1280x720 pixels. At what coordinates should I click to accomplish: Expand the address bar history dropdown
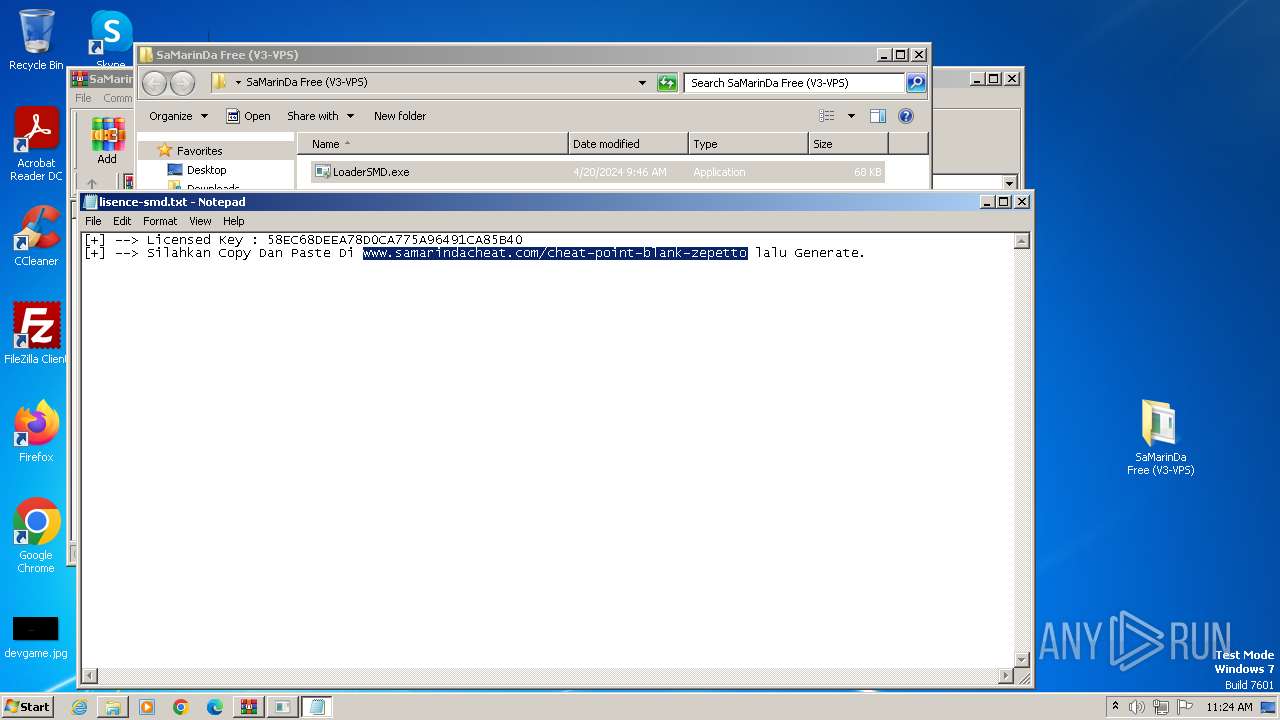pyautogui.click(x=642, y=83)
